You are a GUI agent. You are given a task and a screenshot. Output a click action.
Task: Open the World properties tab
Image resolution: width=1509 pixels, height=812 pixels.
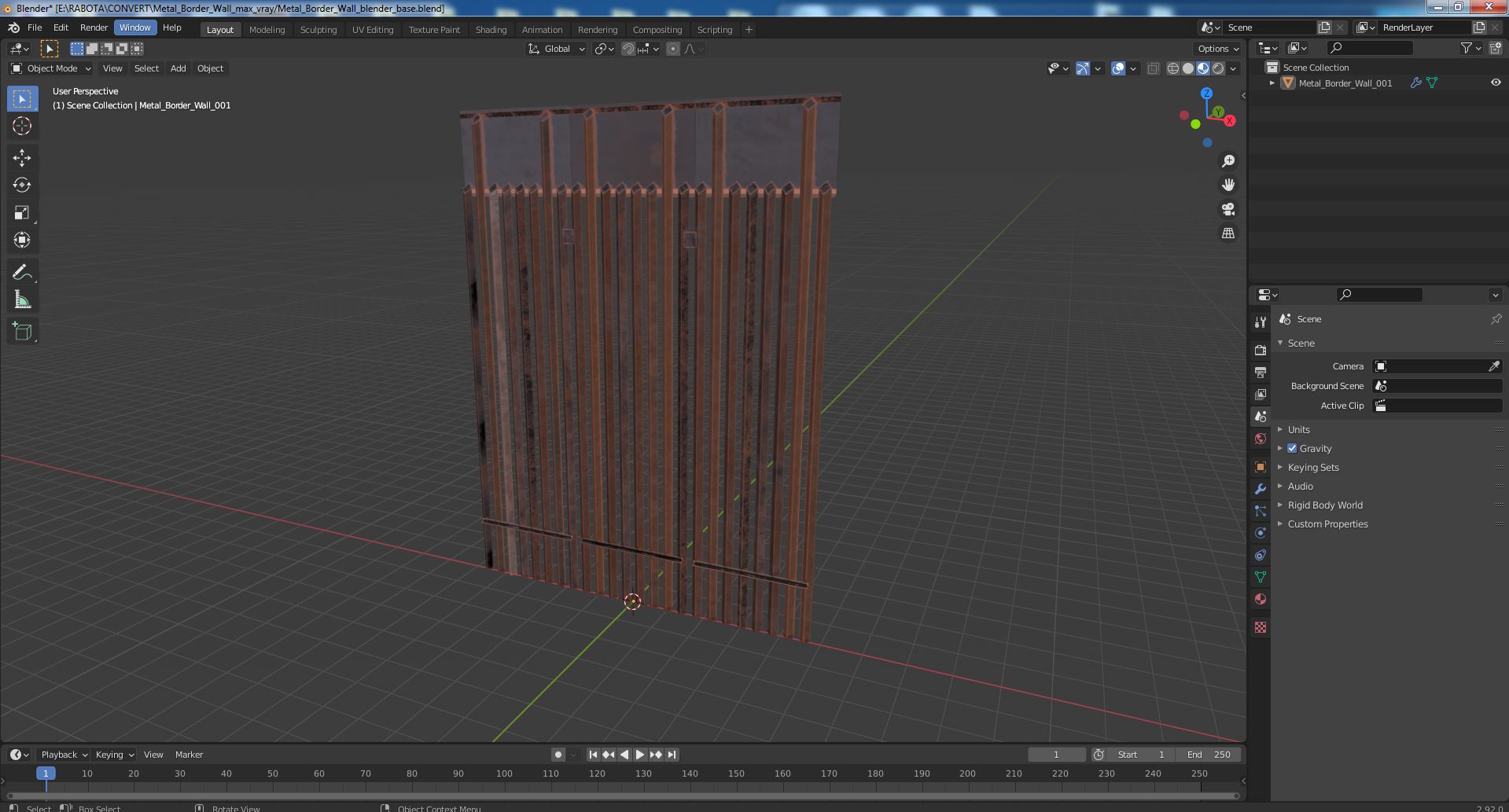[1261, 439]
